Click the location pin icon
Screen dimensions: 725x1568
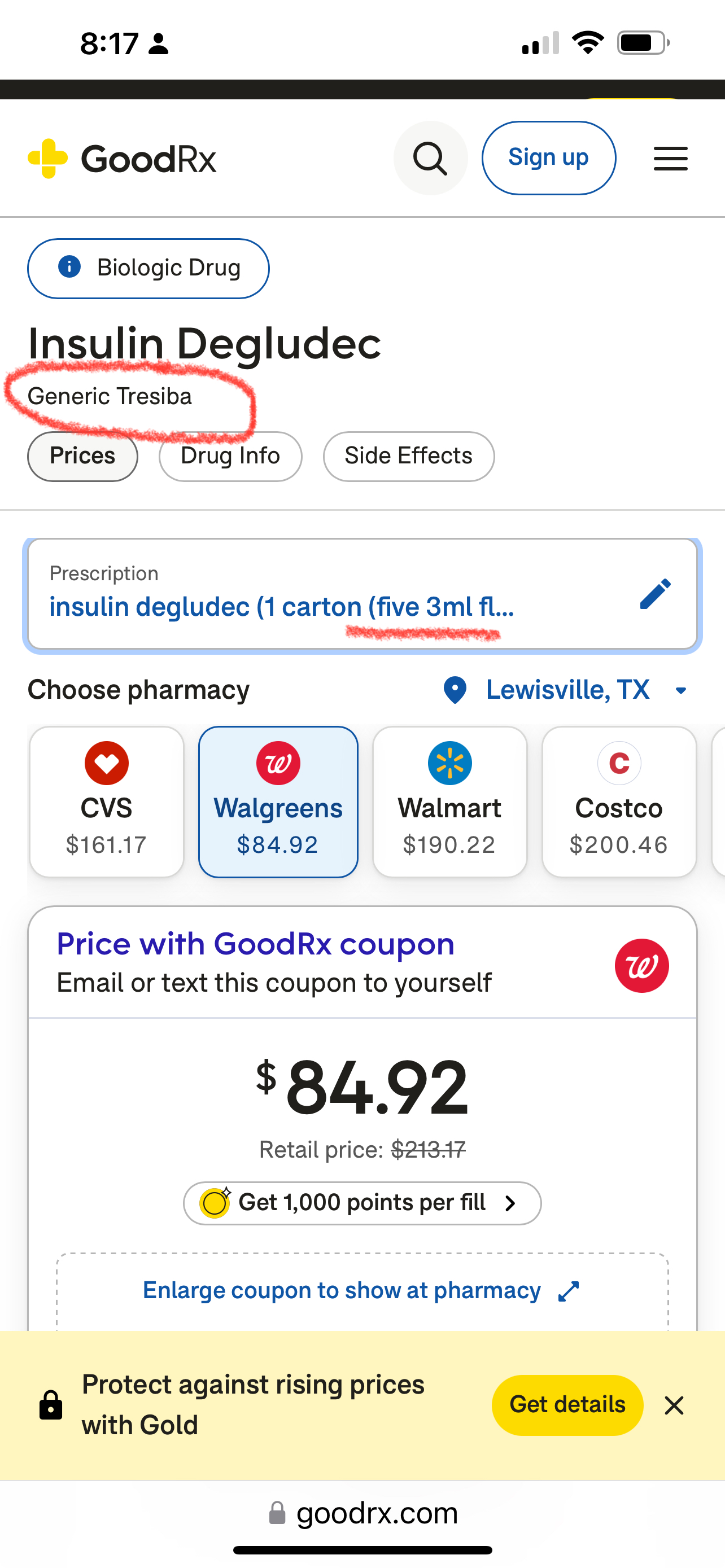(455, 690)
